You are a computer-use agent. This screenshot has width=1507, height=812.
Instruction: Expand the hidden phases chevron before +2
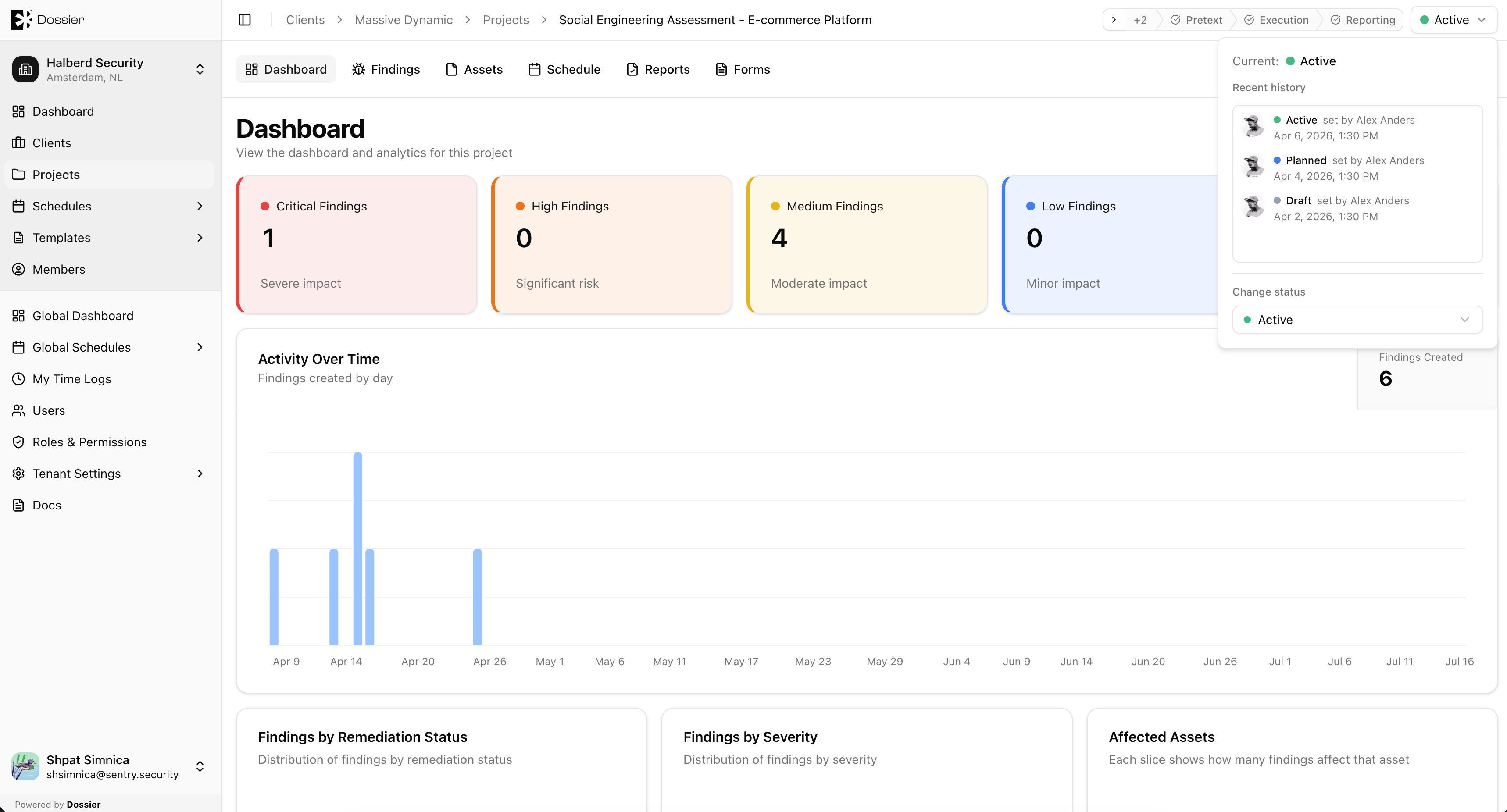[1114, 20]
